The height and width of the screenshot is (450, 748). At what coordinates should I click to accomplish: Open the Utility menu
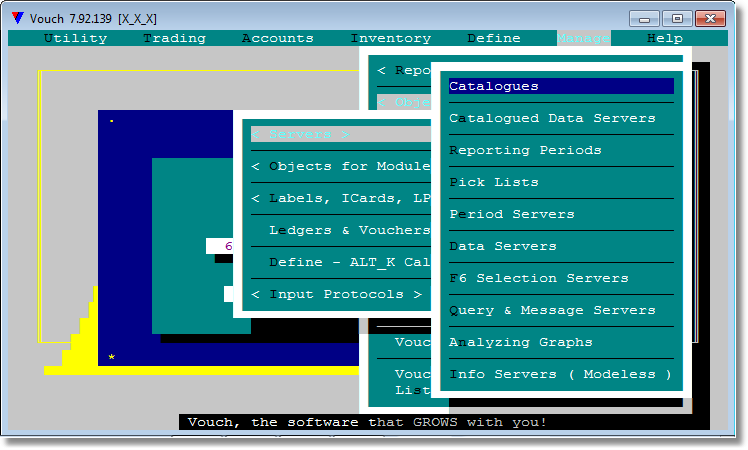75,38
